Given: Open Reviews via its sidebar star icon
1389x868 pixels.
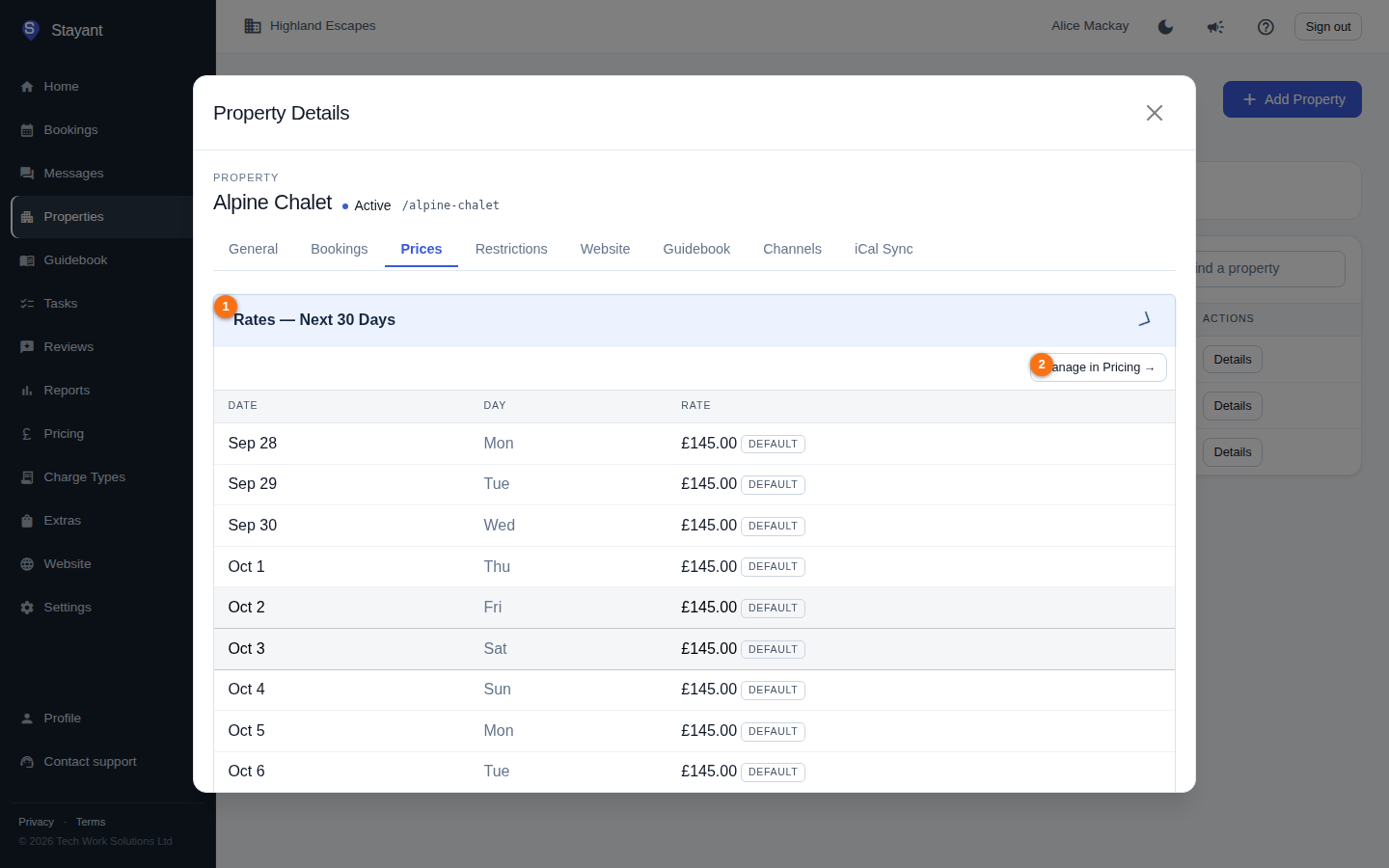Looking at the screenshot, I should click(x=27, y=347).
